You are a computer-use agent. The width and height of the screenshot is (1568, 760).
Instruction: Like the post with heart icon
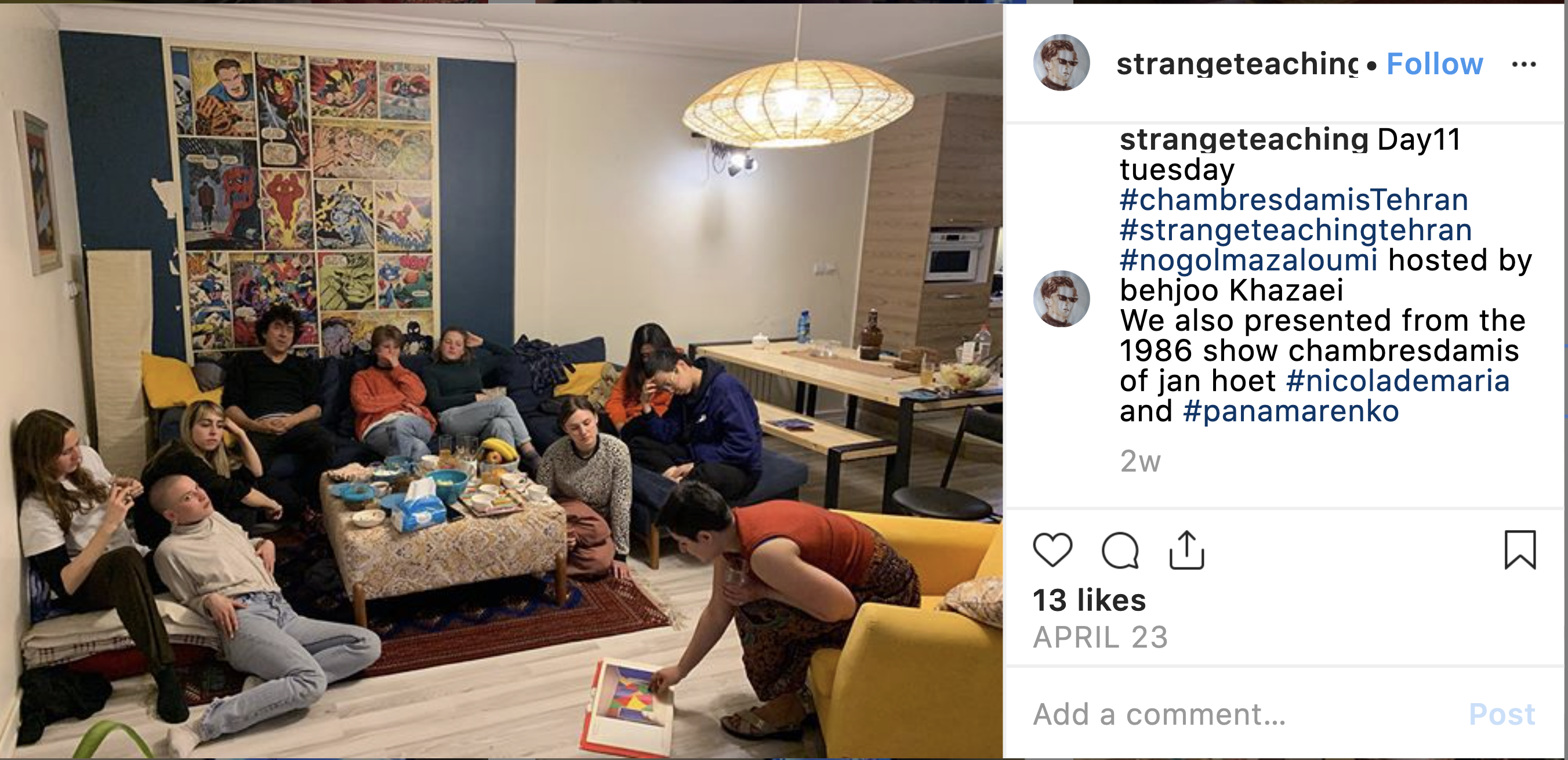tap(1052, 550)
